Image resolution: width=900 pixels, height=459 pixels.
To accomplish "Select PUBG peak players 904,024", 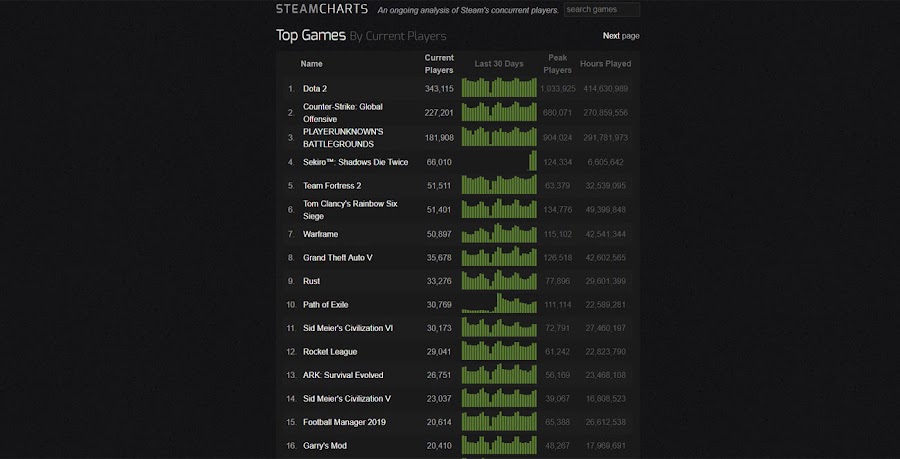I will (x=557, y=138).
